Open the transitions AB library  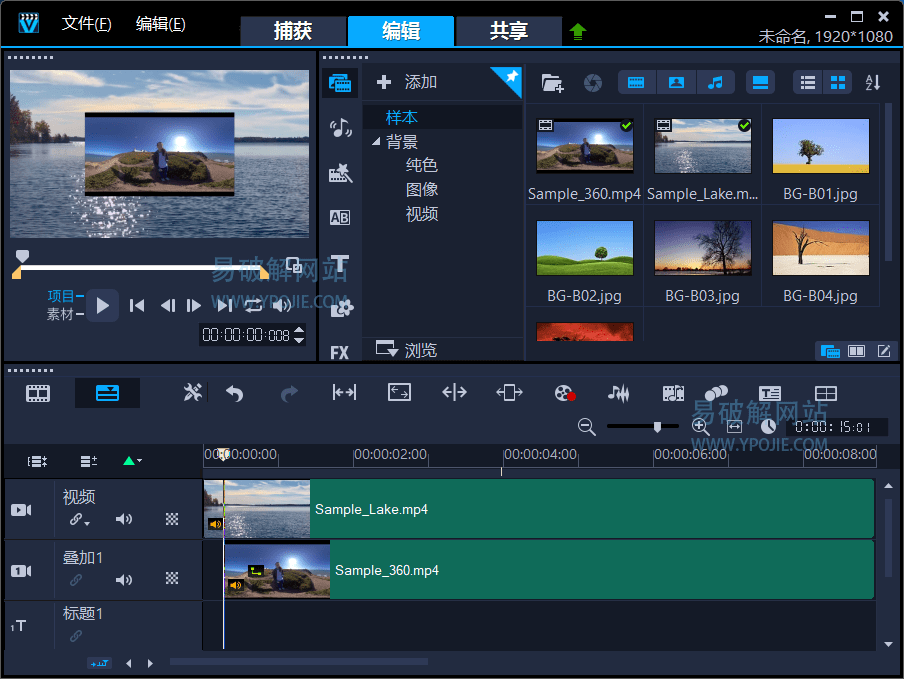[x=340, y=218]
